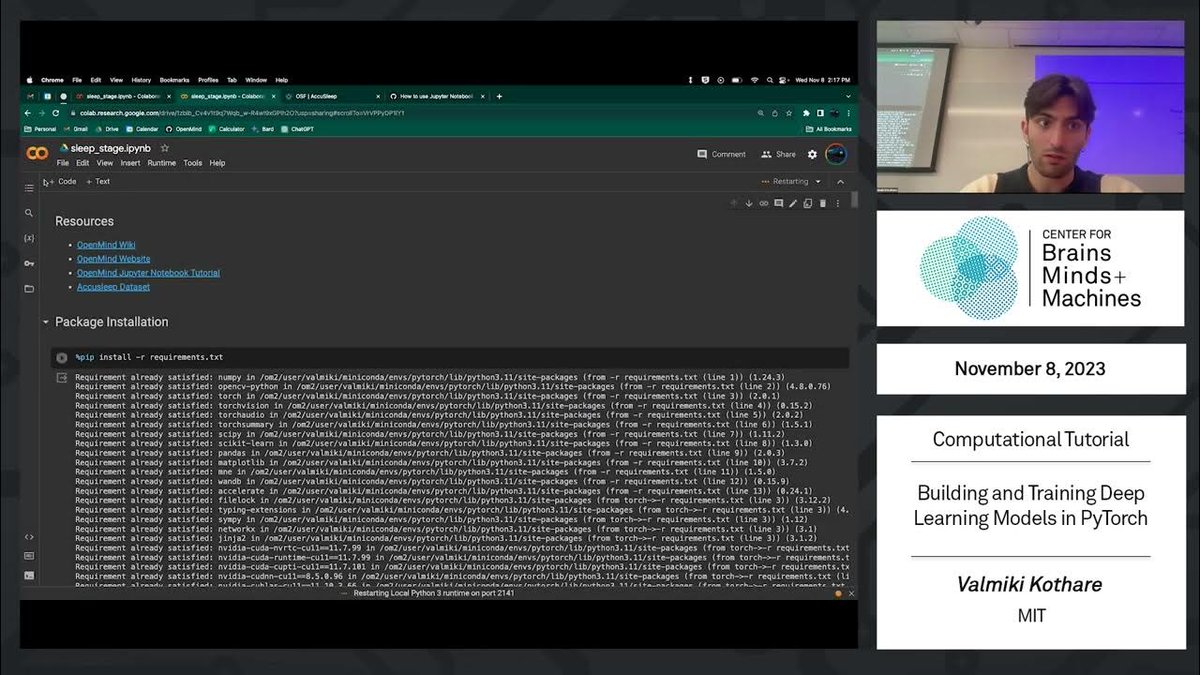Image resolution: width=1200 pixels, height=675 pixels.
Task: Click the Comment button
Action: pyautogui.click(x=721, y=154)
